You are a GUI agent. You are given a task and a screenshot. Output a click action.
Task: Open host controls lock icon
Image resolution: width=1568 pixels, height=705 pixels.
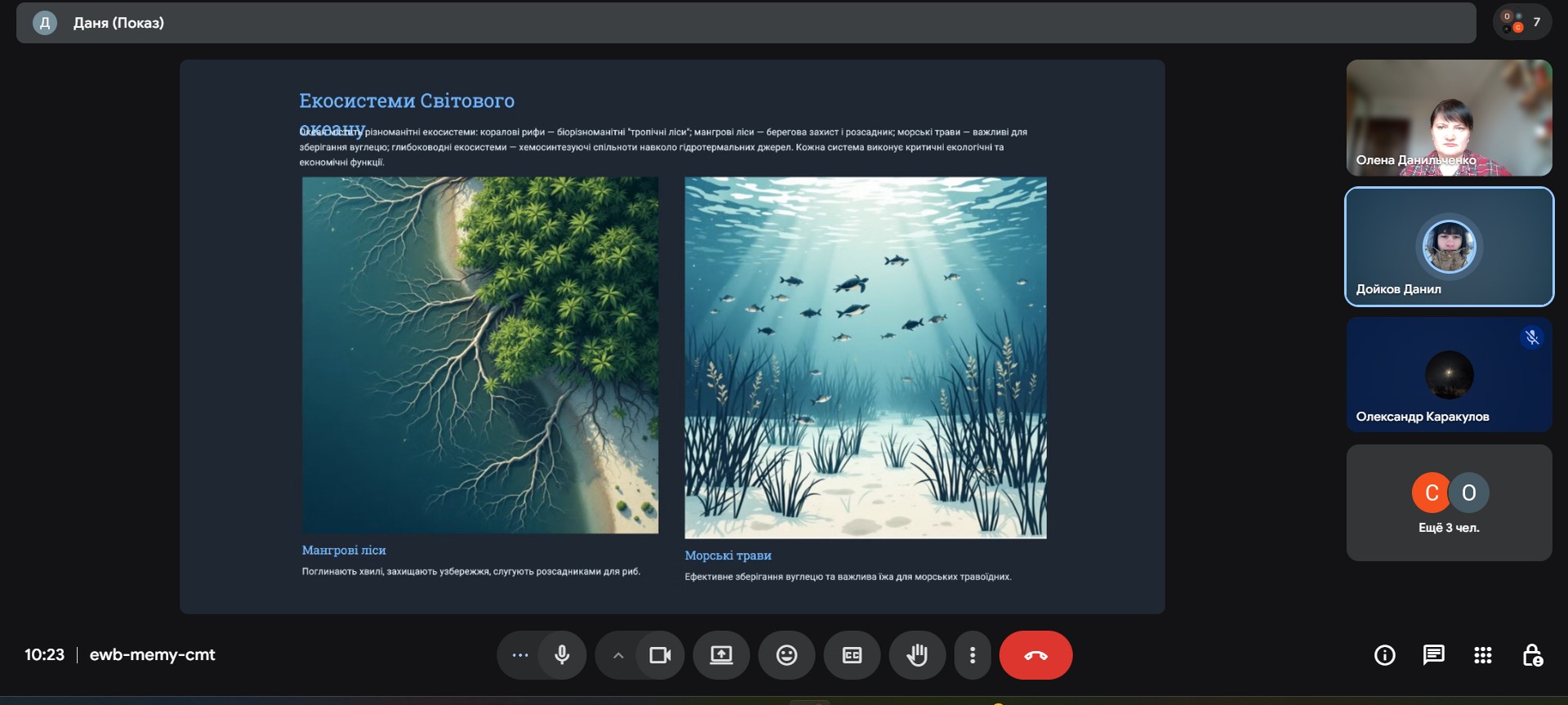[1532, 655]
